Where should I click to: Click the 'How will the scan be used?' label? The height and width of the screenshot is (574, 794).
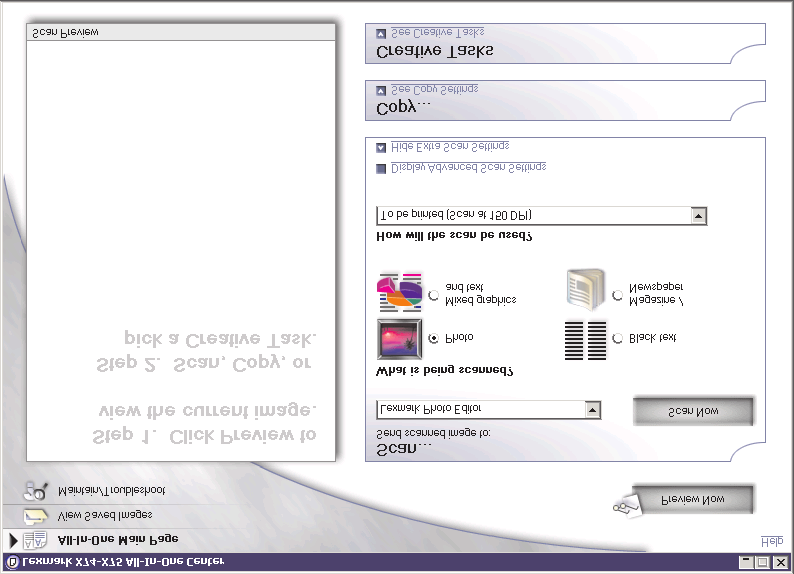pos(454,236)
